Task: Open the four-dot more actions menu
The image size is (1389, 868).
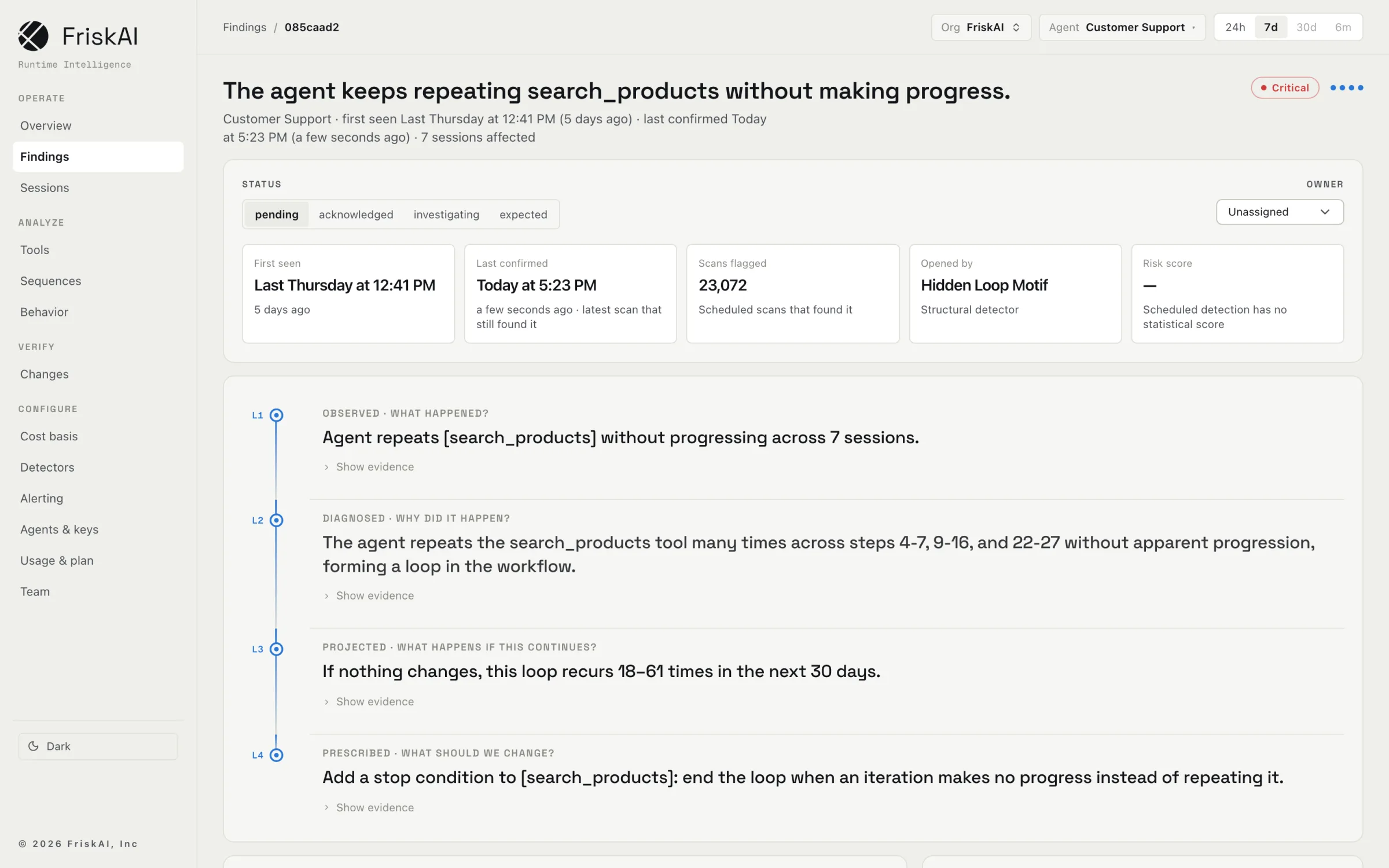Action: point(1346,88)
